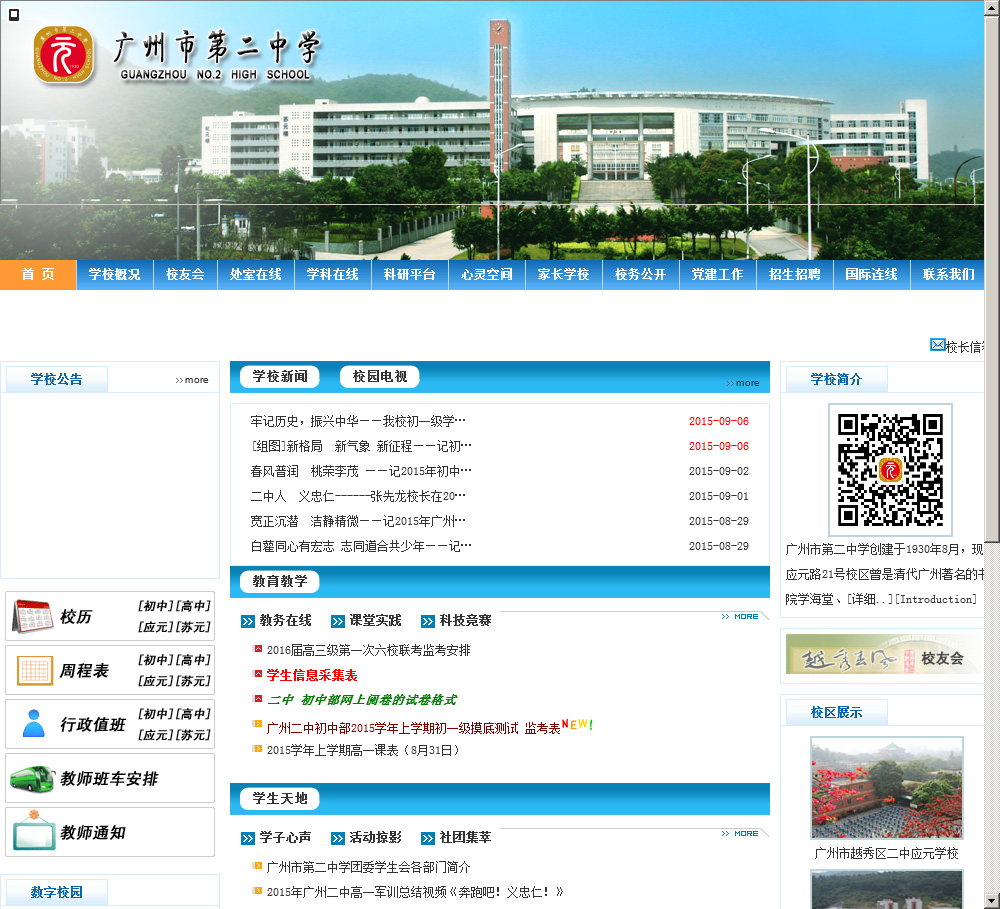The image size is (1000, 909).
Task: Click the small square icon at top-left corner
Action: point(14,14)
